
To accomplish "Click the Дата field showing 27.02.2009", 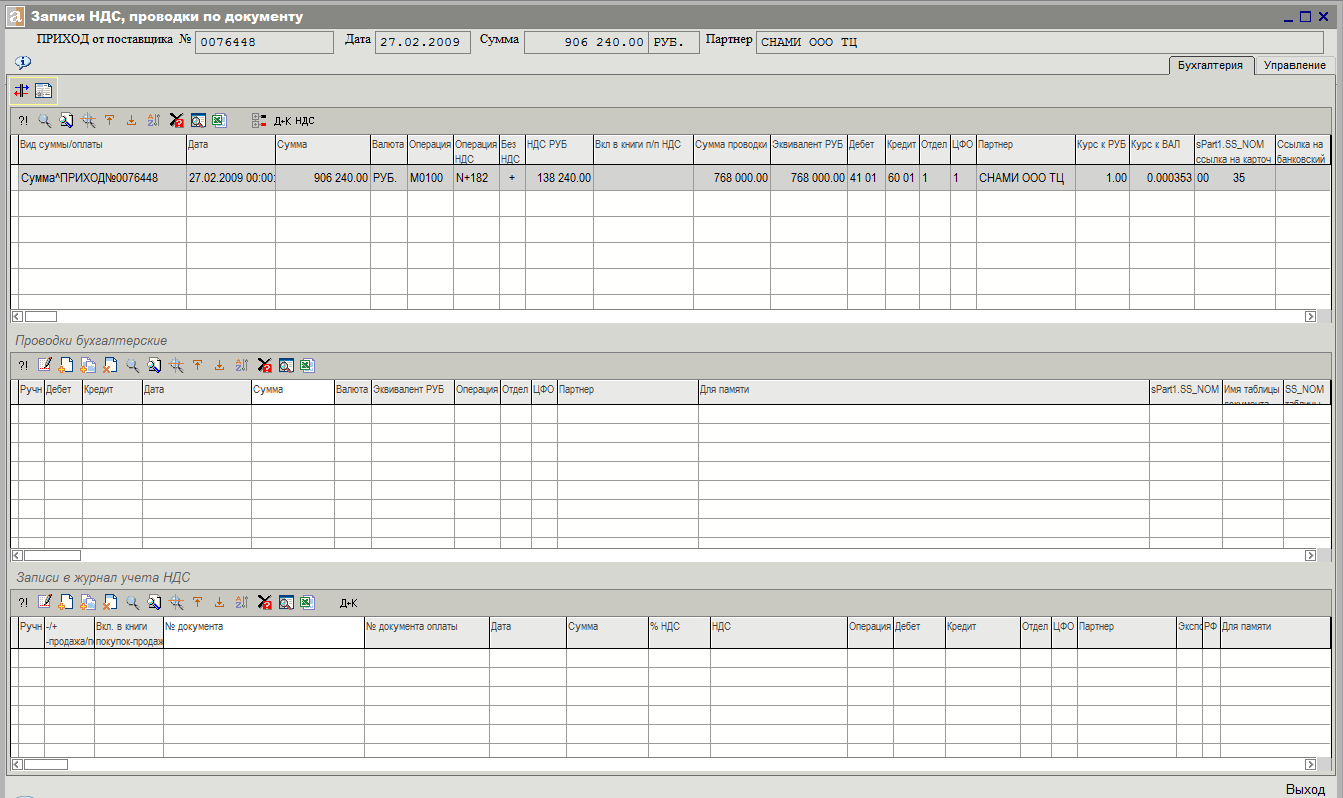I will click(422, 42).
